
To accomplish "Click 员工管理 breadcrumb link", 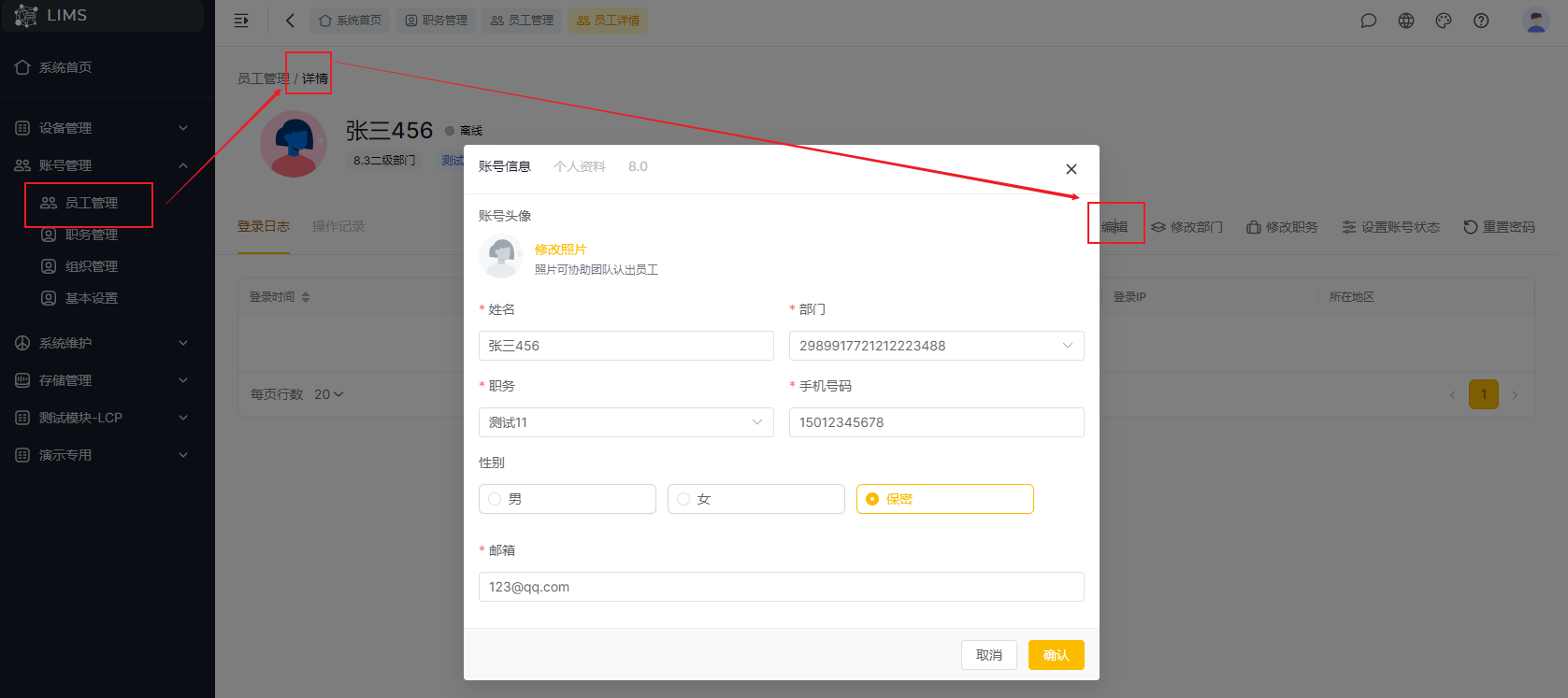I will [264, 78].
